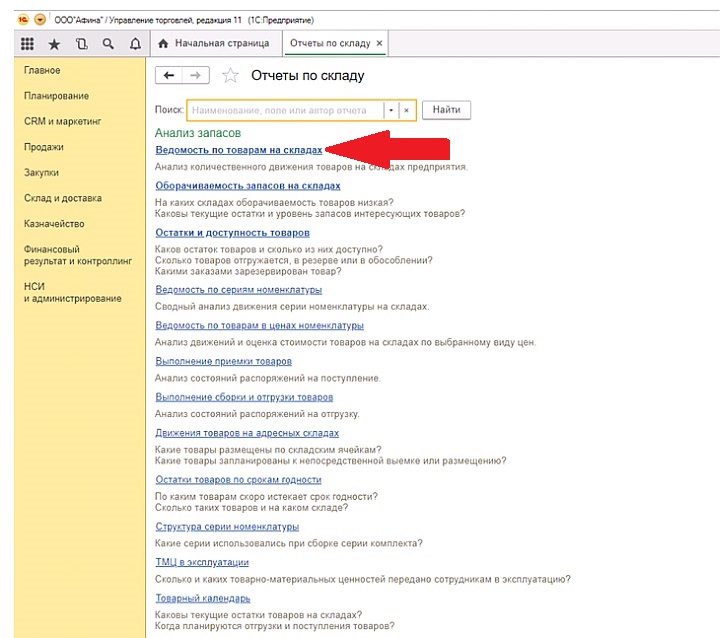
Task: Open НСИ и администрирование section
Action: [x=73, y=293]
